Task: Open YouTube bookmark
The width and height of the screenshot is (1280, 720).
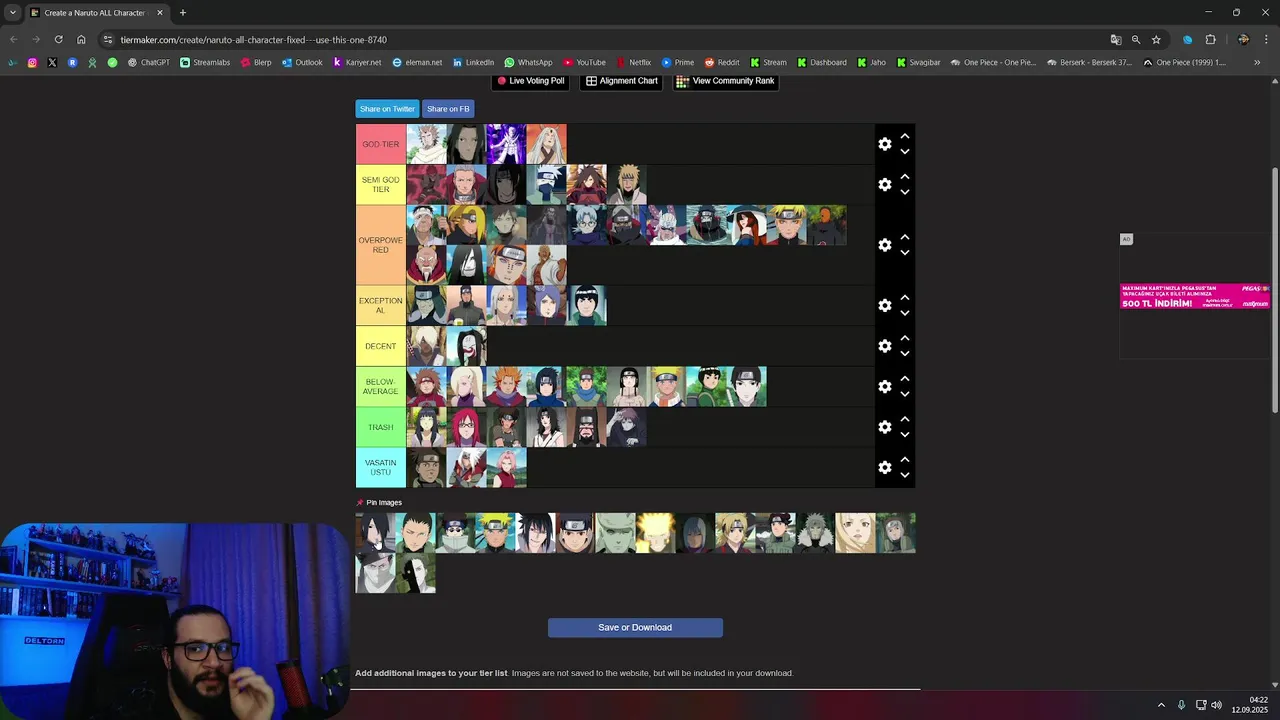Action: pyautogui.click(x=584, y=62)
